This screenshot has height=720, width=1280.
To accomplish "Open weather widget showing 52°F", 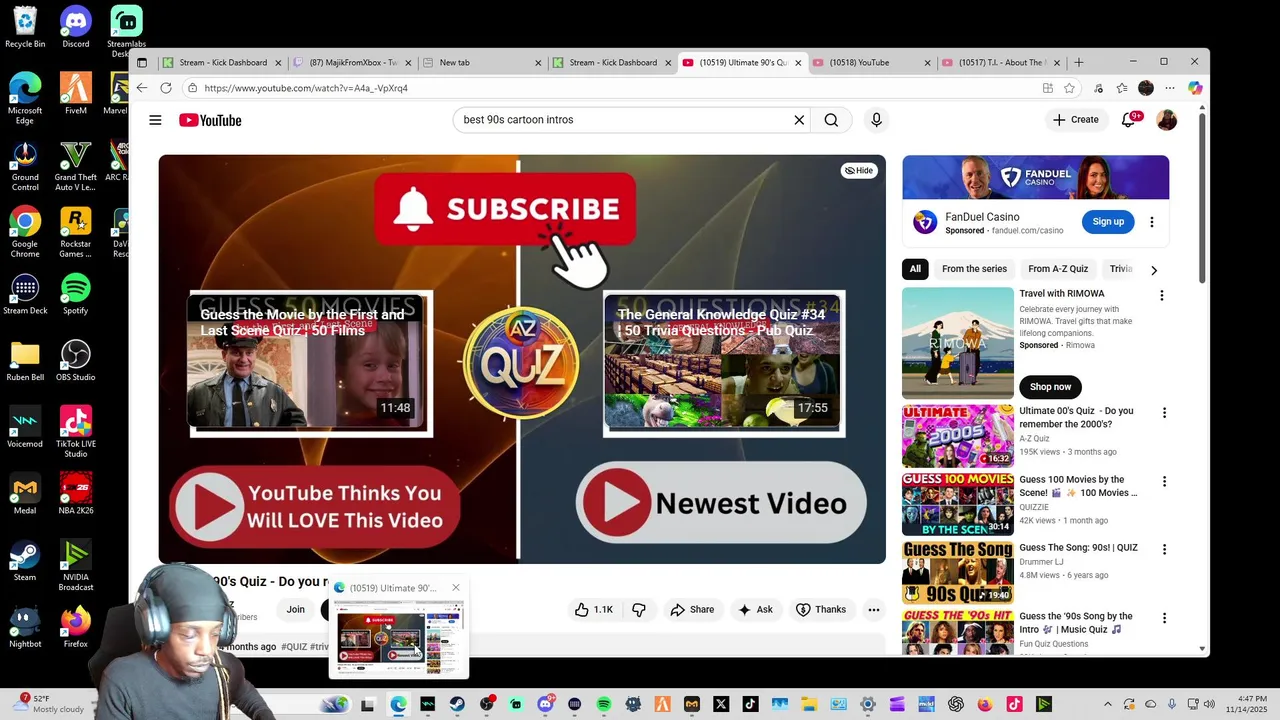I will click(50, 704).
